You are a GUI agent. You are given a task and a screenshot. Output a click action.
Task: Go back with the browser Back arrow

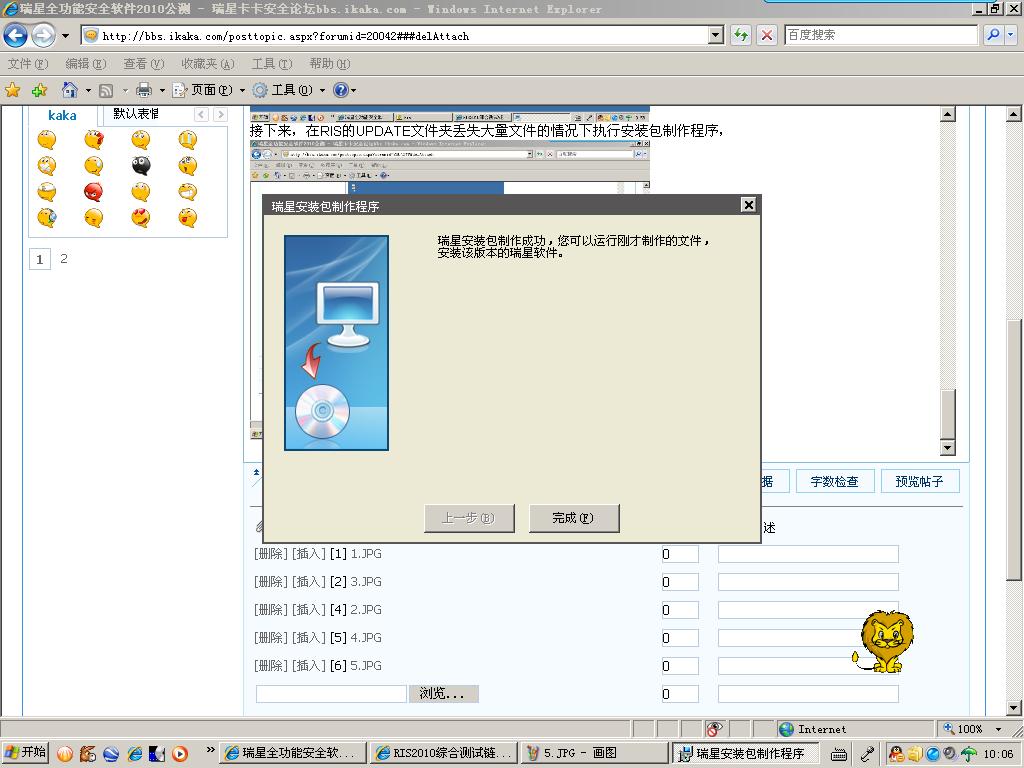tap(15, 35)
